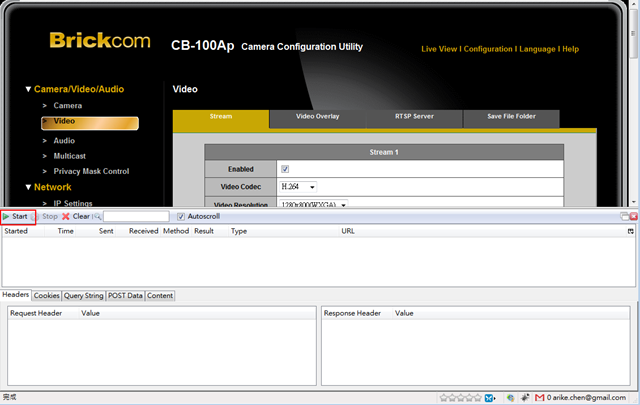640x405 pixels.
Task: Click the globe icon in status bar
Action: tap(511, 397)
